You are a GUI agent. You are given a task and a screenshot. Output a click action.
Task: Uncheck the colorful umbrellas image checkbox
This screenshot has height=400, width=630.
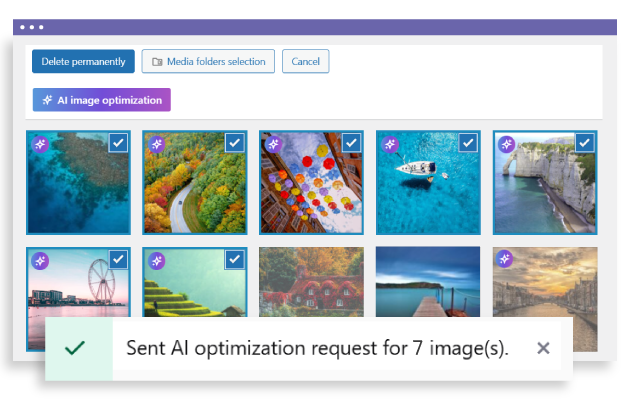[x=352, y=143]
